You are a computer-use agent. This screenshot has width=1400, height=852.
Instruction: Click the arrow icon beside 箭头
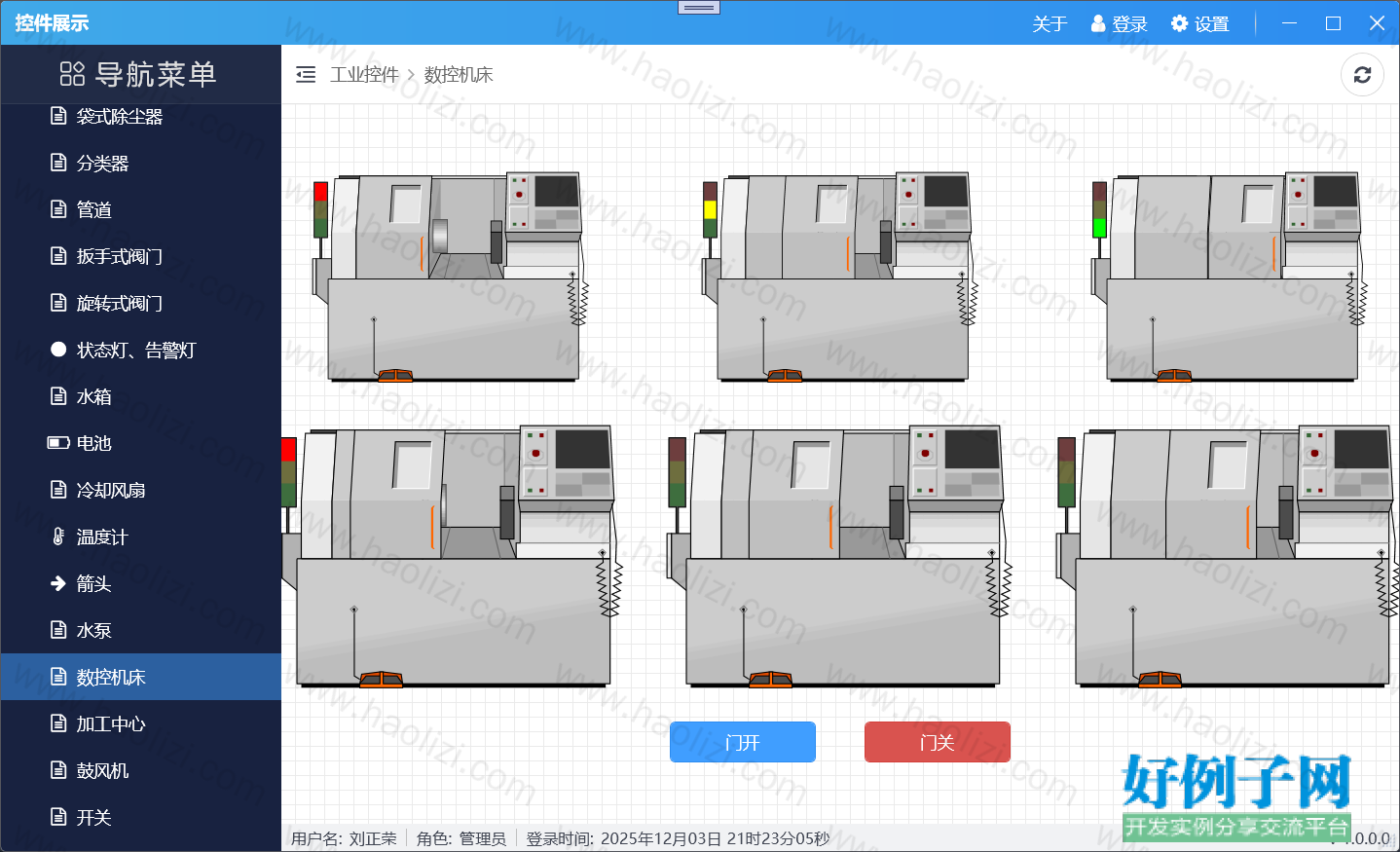58,583
